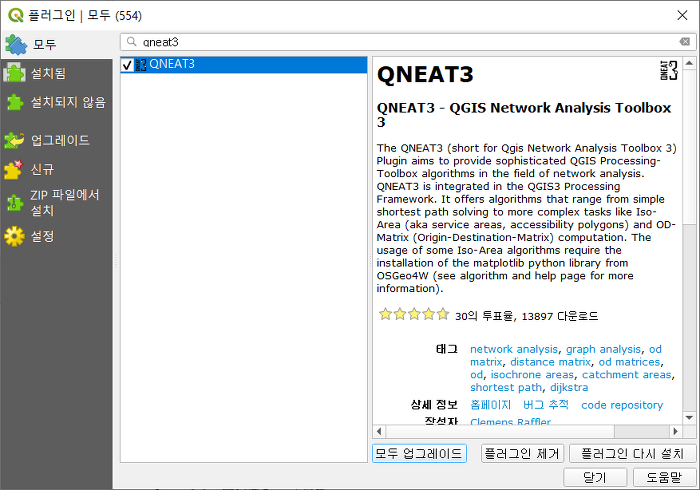Click the description scroll down arrow
Screen dimensions: 700x490
tap(689, 418)
